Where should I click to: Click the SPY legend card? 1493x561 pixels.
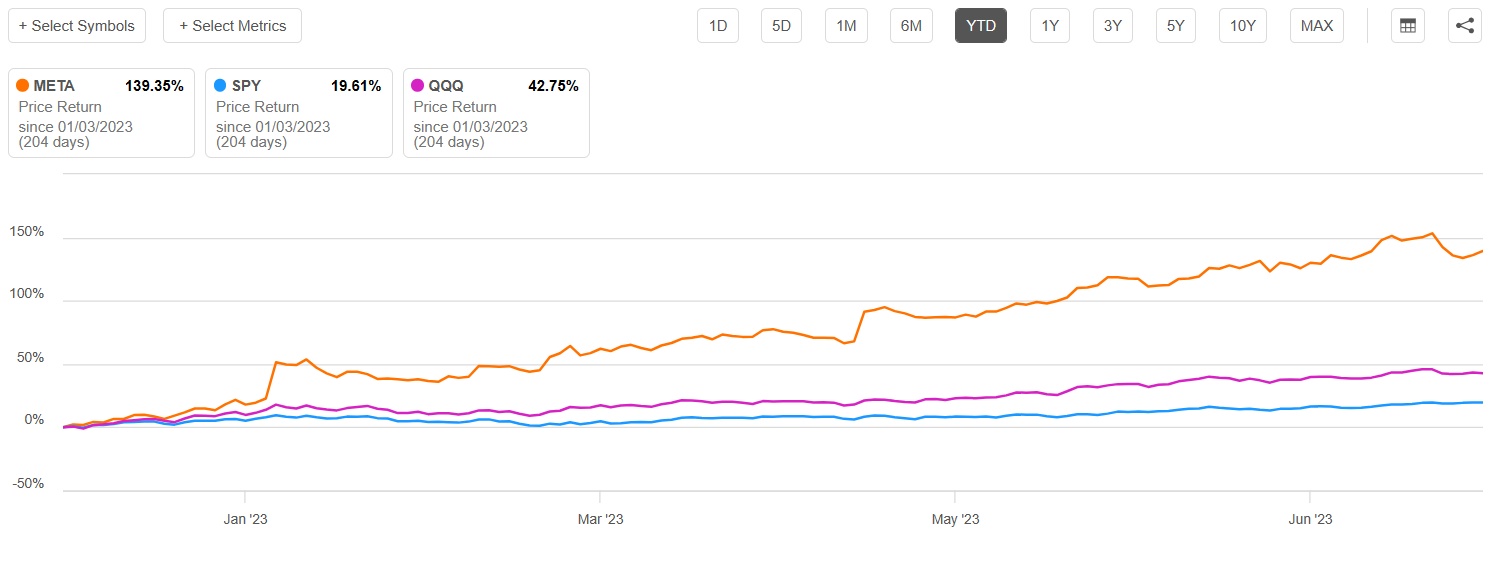298,113
